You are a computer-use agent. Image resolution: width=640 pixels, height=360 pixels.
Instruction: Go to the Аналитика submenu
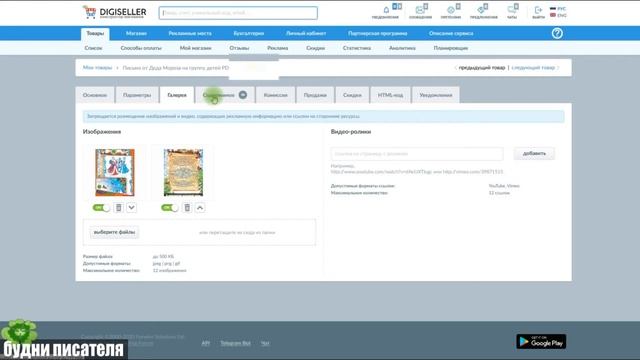coord(402,48)
